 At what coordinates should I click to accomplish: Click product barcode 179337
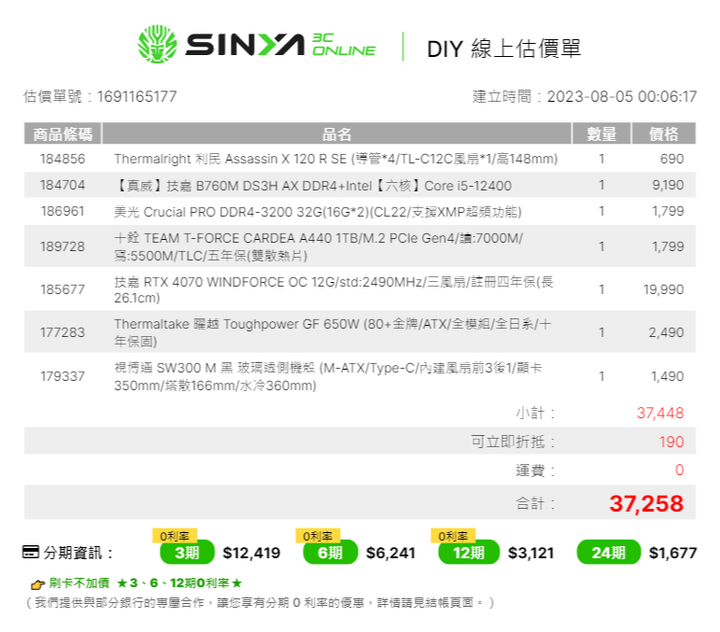(x=62, y=376)
